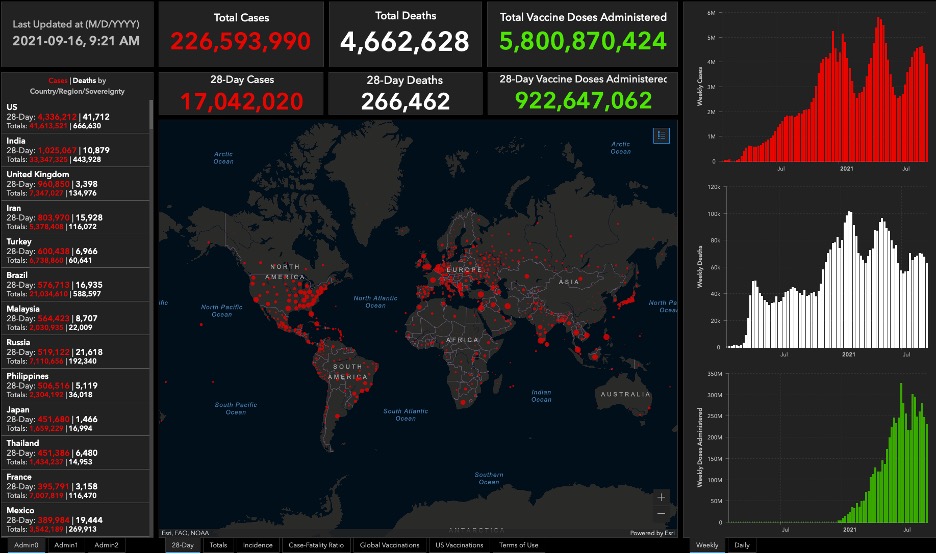Select the Totals map tab
The height and width of the screenshot is (554, 936).
pyautogui.click(x=218, y=545)
